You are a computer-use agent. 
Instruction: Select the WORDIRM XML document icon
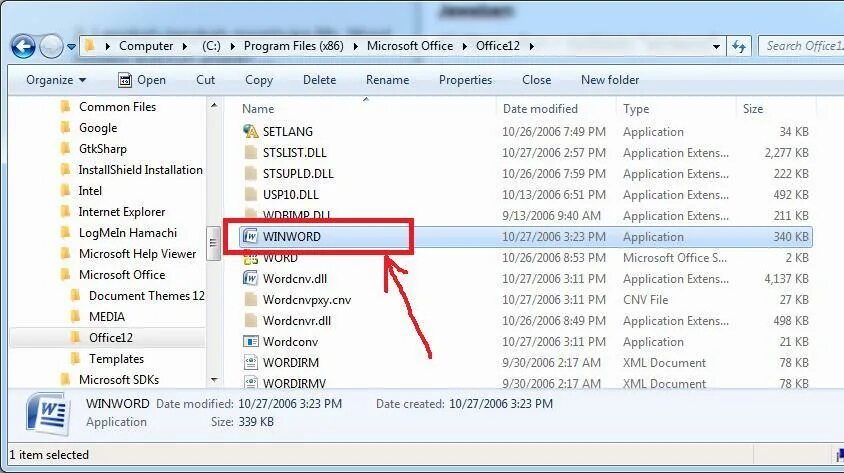[251, 362]
